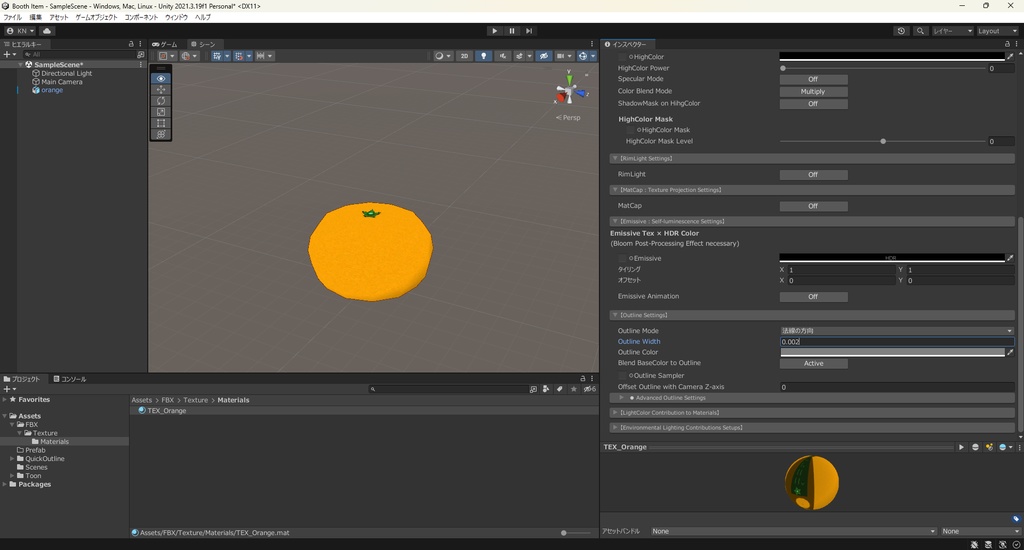Adjust the HighColor Mask Level slider
Viewport: 1024px width, 550px height.
pos(883,141)
